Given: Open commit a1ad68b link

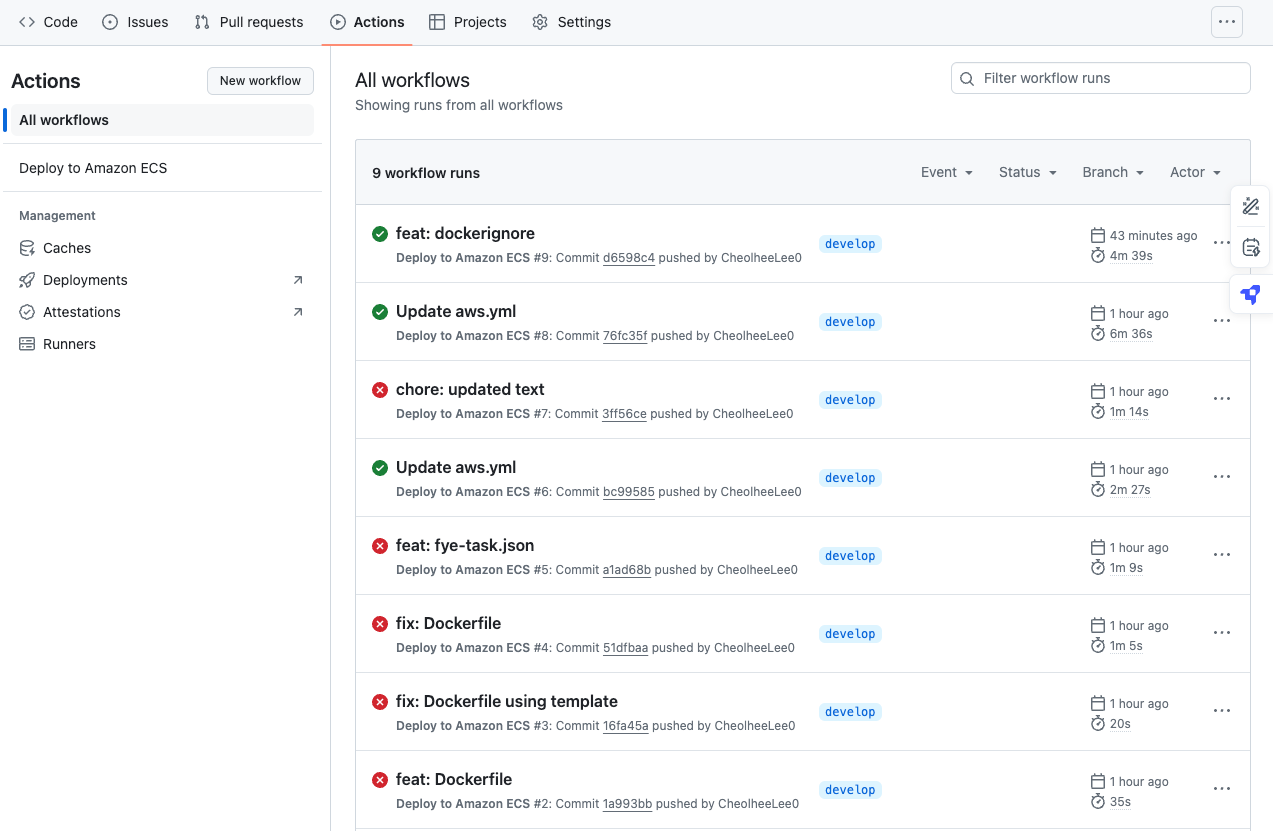Looking at the screenshot, I should pos(627,570).
